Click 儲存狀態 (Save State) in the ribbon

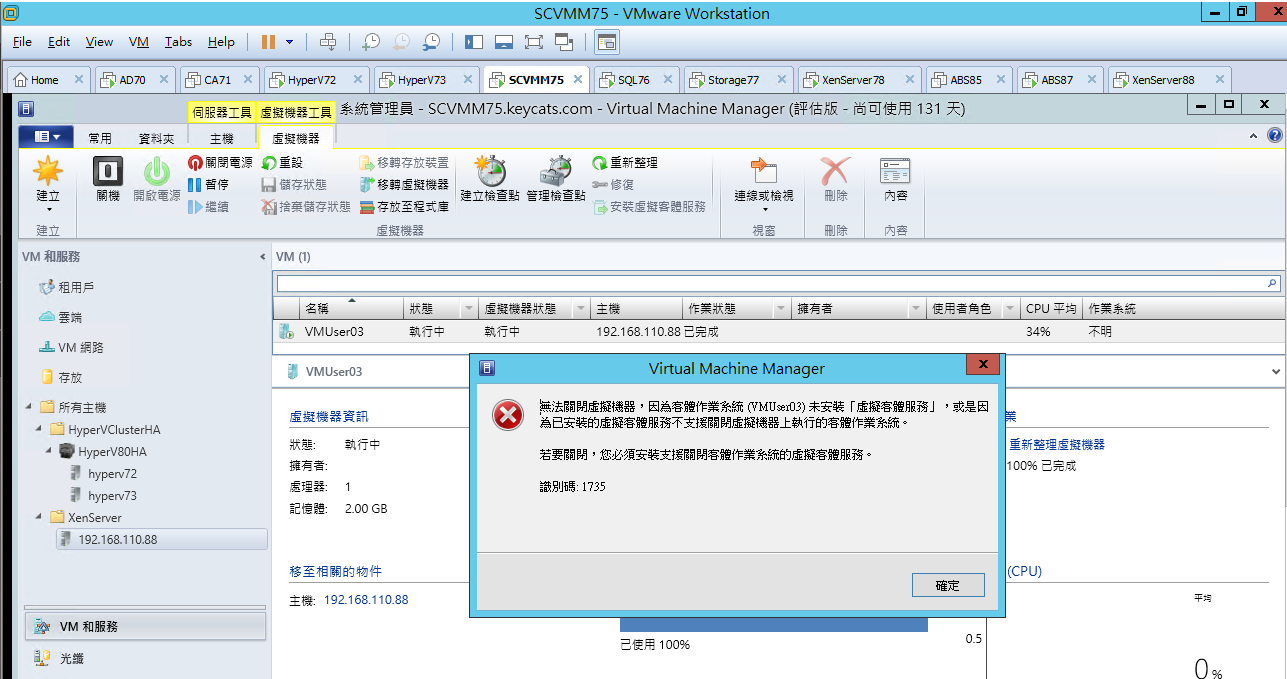[294, 184]
